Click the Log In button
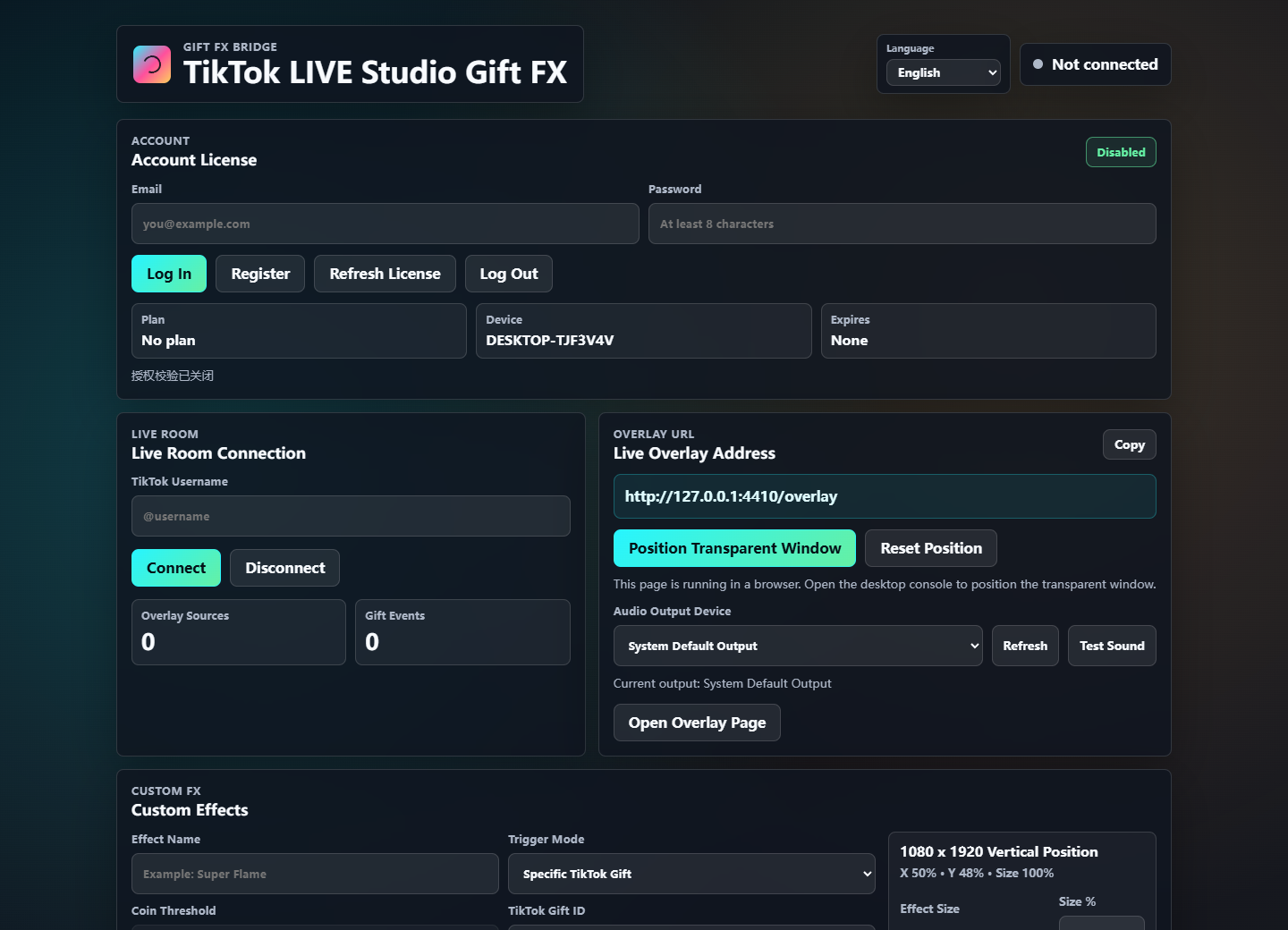 [169, 274]
